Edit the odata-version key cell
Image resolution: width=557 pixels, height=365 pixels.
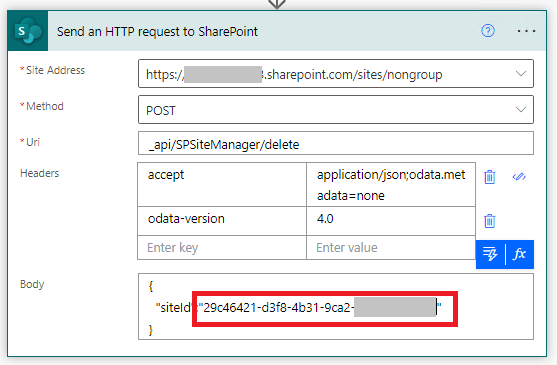[222, 221]
